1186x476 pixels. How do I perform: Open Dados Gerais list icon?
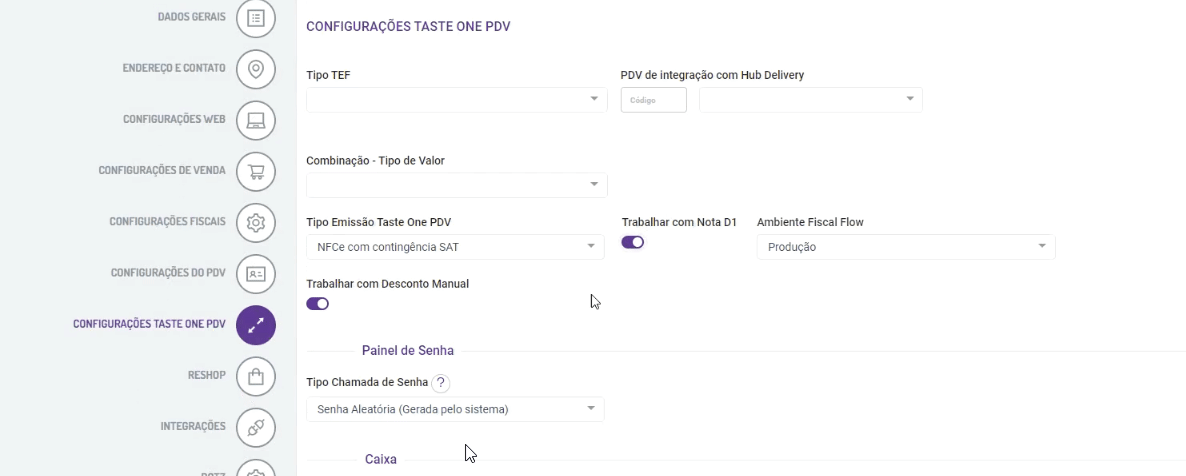(256, 18)
